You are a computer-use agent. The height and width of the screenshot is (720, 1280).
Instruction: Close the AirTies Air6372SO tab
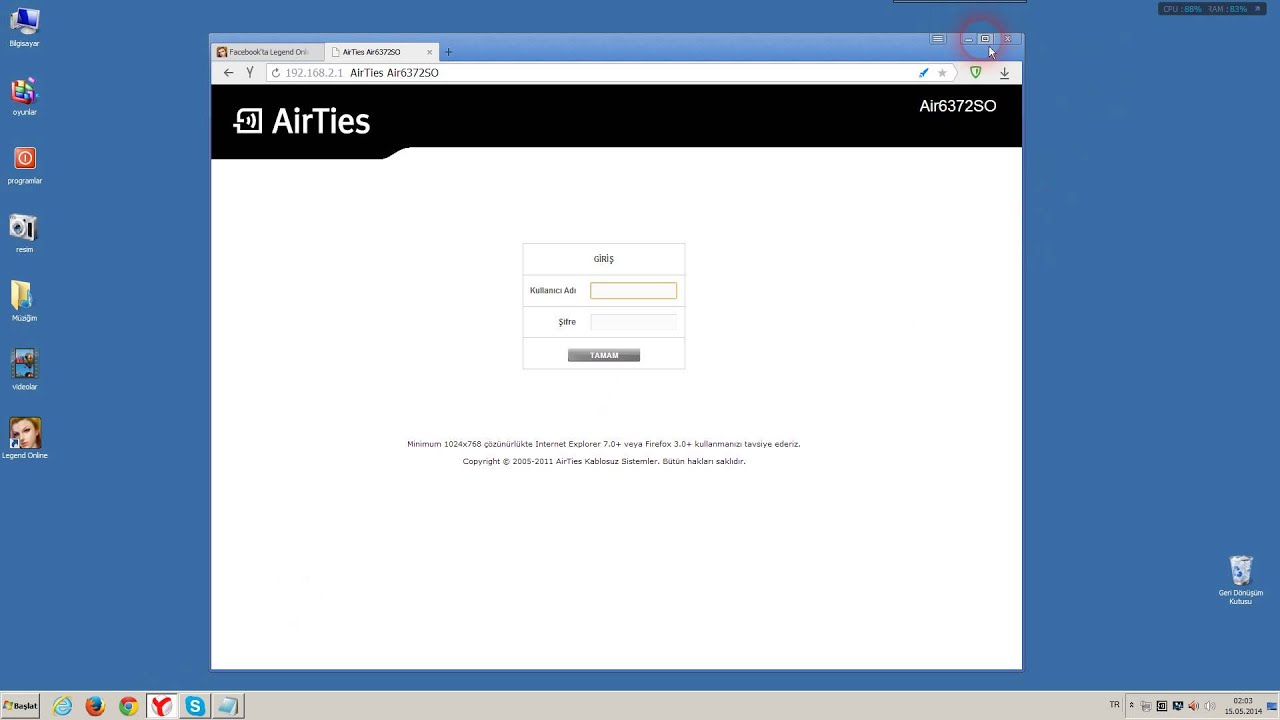pyautogui.click(x=430, y=52)
